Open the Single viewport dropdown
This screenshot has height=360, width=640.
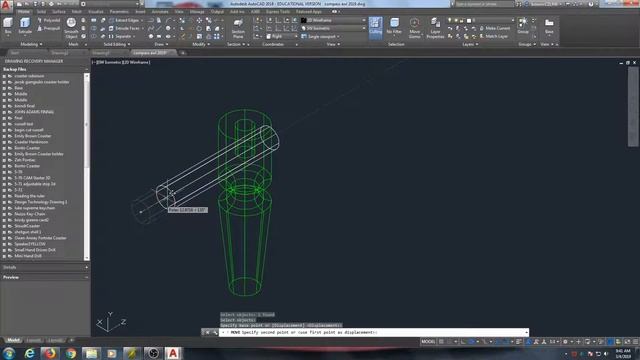click(x=321, y=36)
